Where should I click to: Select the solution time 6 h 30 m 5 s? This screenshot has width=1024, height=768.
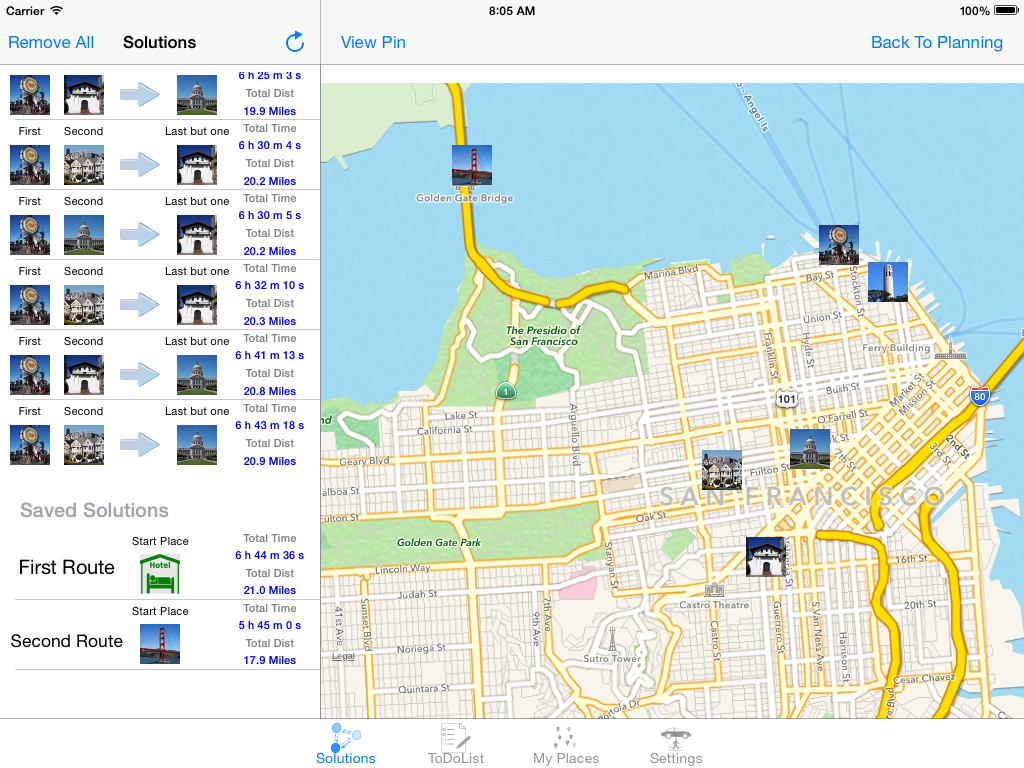pyautogui.click(x=270, y=215)
